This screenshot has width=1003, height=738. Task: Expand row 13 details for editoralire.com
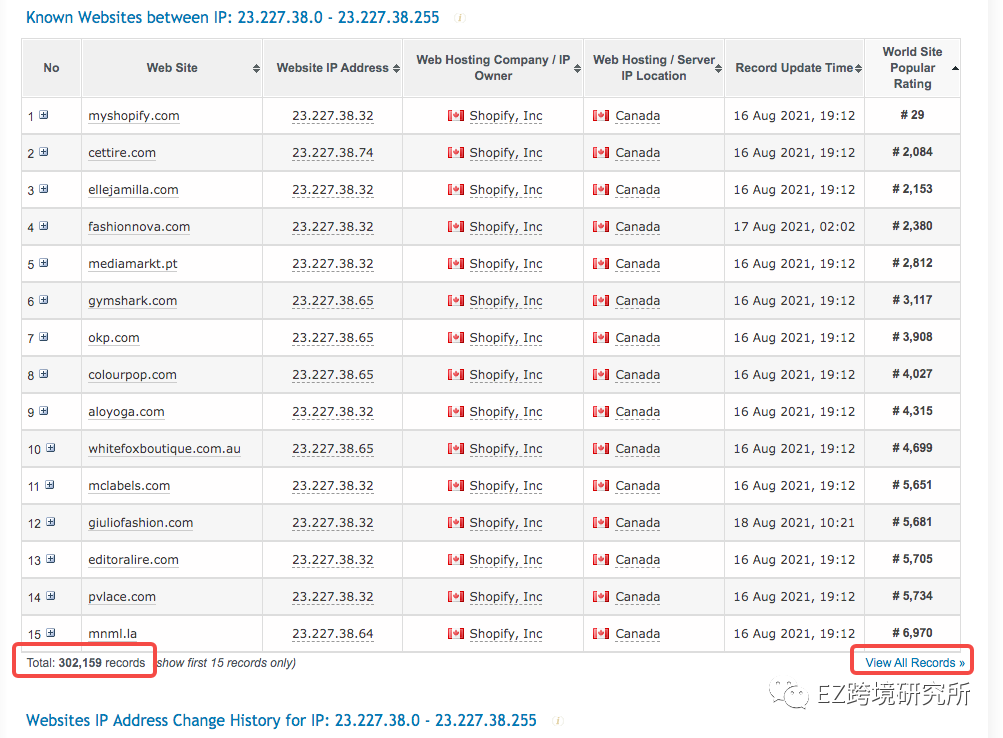51,559
